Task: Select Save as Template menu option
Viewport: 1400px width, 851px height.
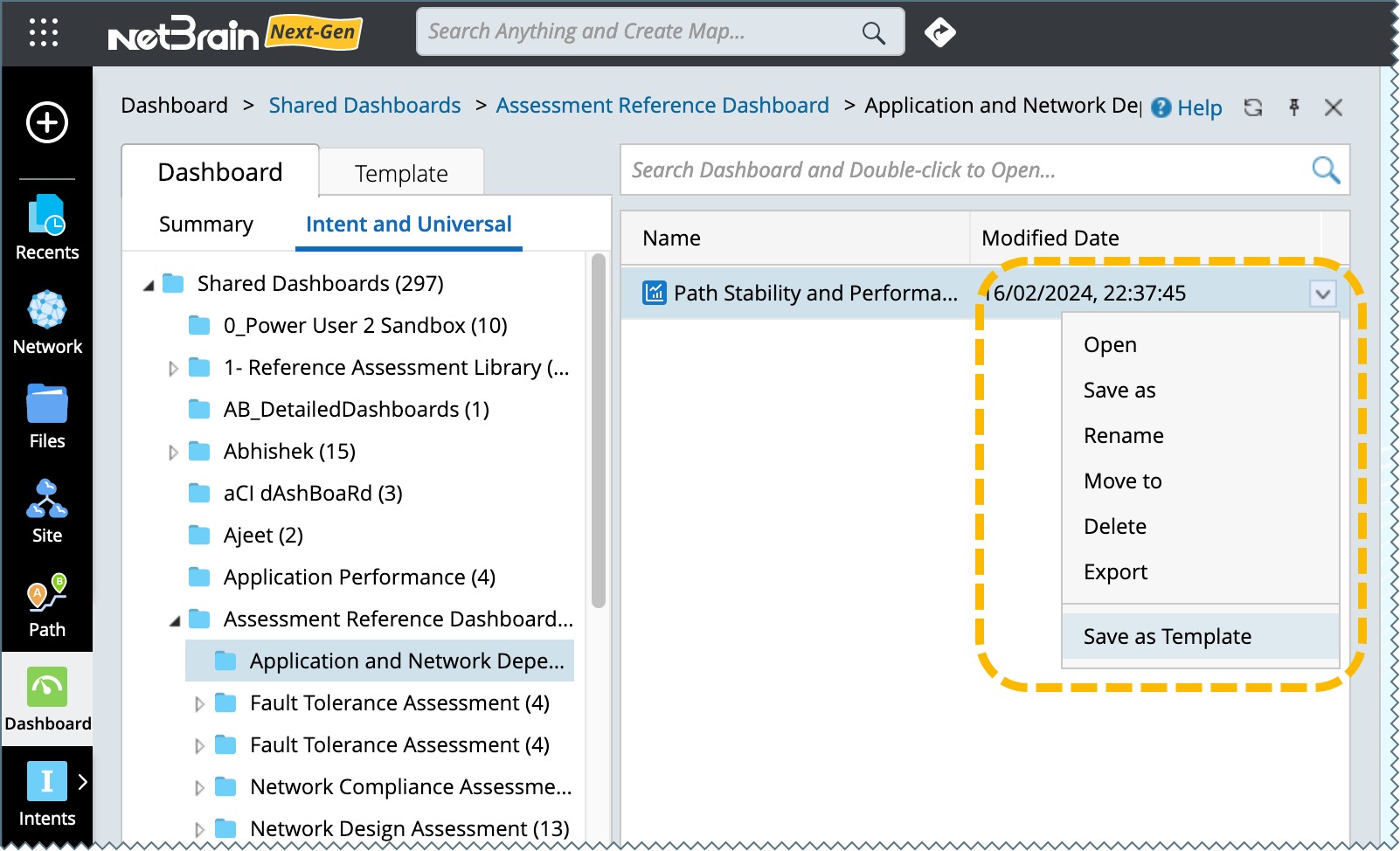Action: [1167, 637]
